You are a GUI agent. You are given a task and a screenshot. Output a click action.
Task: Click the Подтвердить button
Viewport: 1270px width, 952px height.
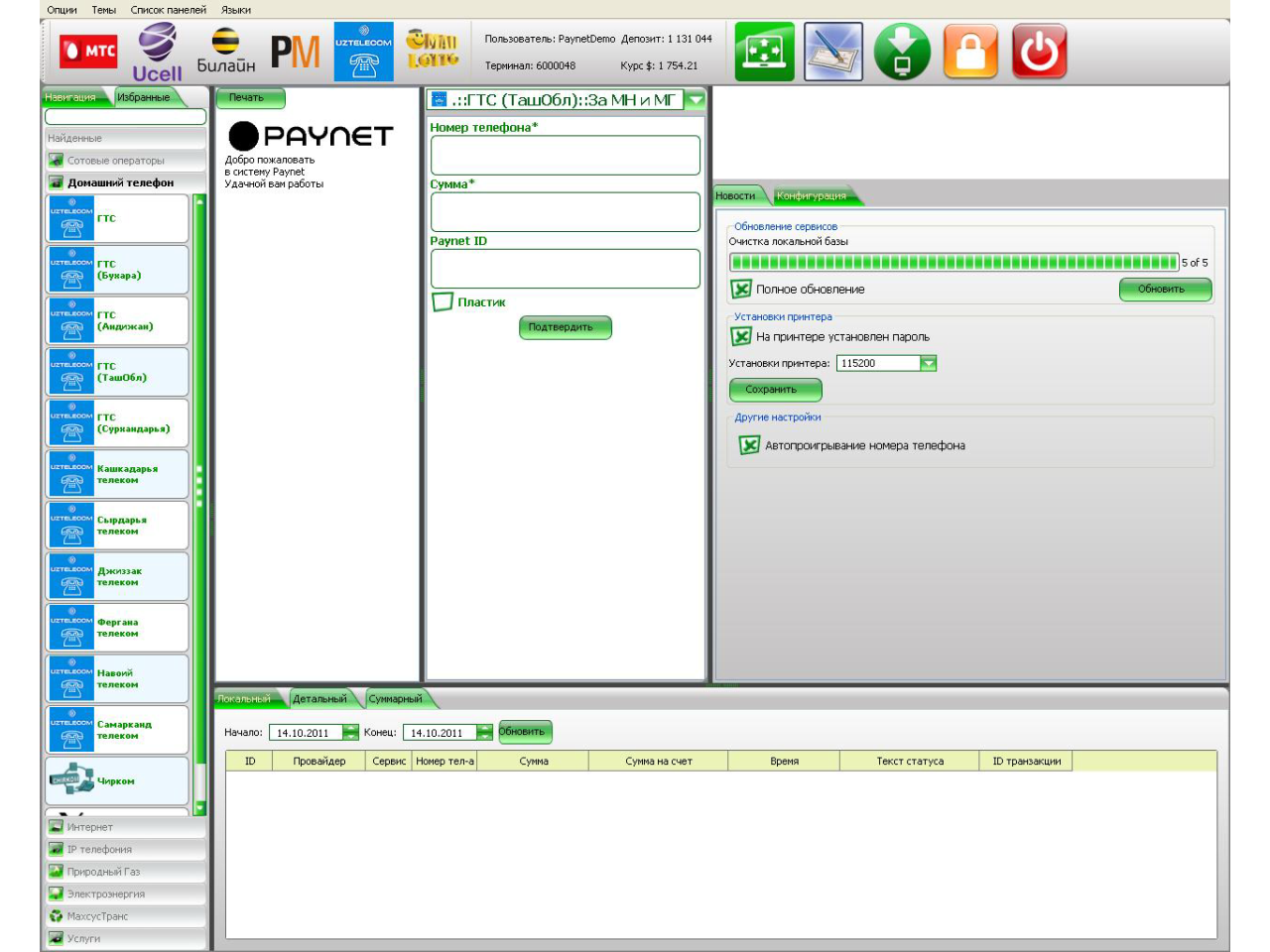pos(566,327)
